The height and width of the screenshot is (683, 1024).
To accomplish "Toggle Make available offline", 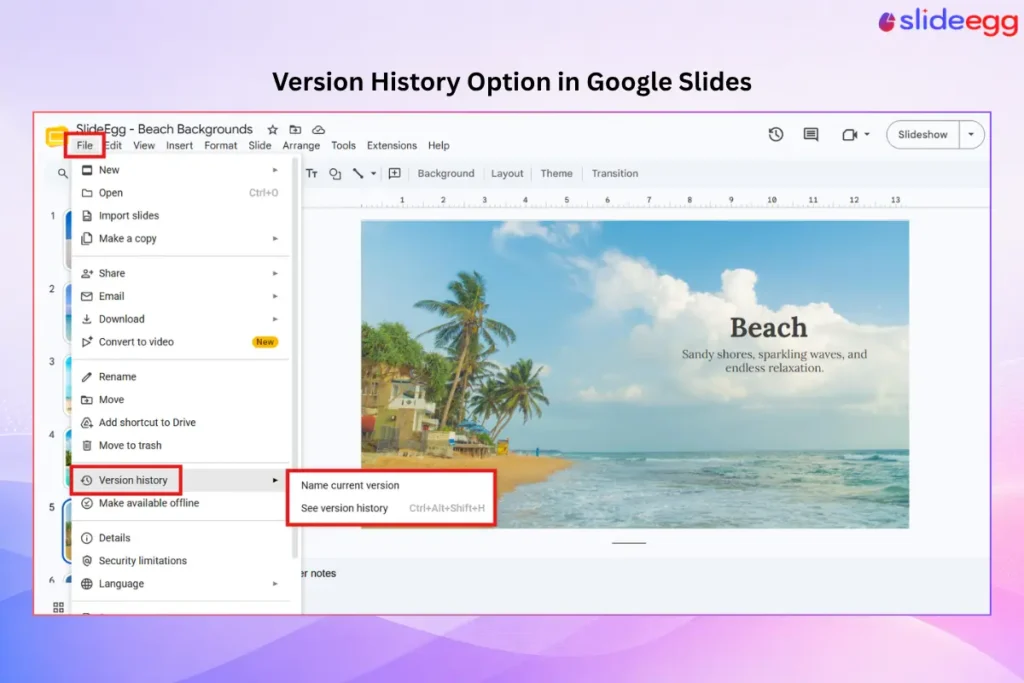I will pyautogui.click(x=180, y=503).
